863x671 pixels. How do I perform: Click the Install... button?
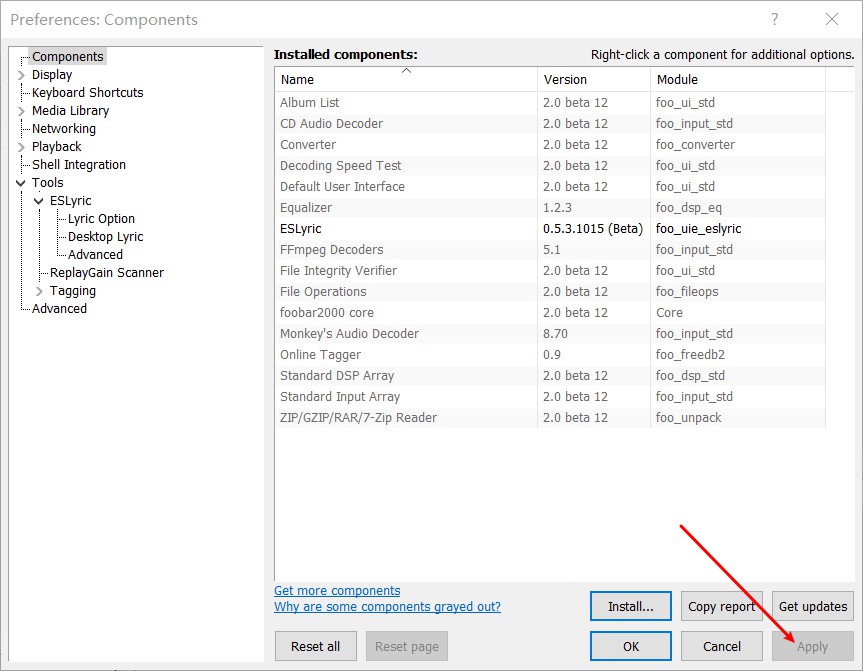pos(631,606)
